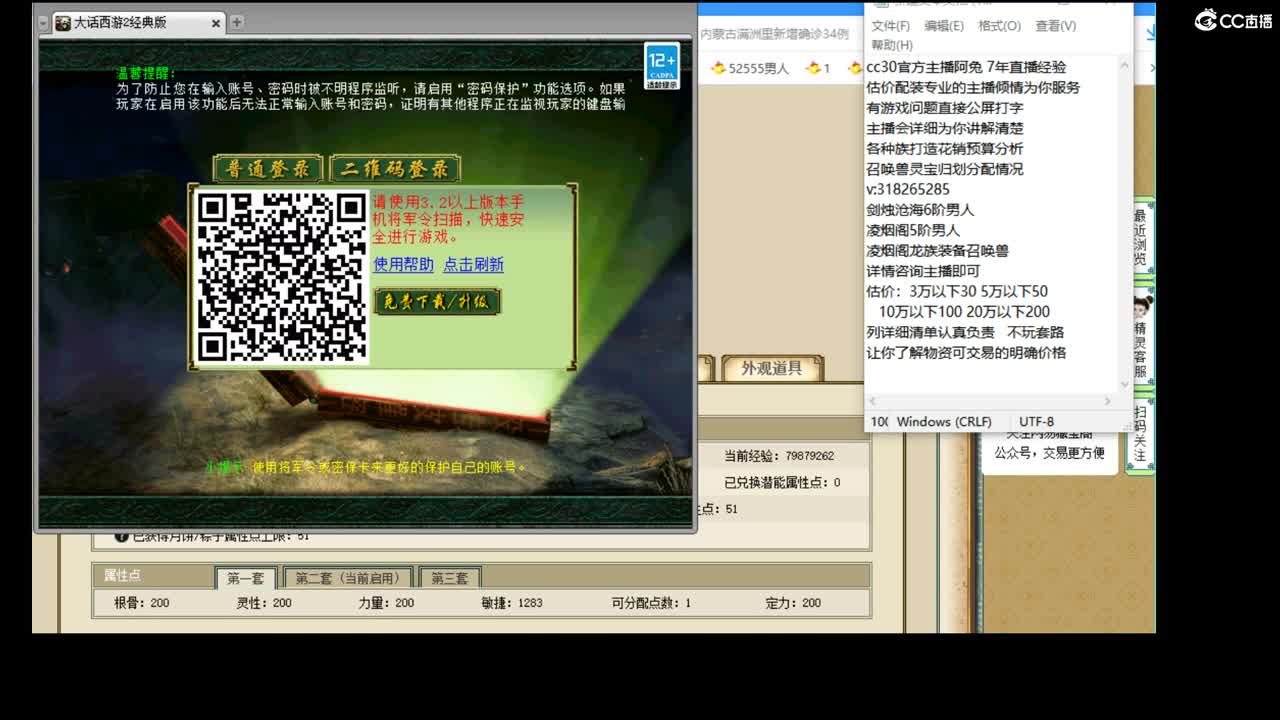The image size is (1280, 720).
Task: Click the UTF-8 encoding status entry
Action: (1036, 422)
